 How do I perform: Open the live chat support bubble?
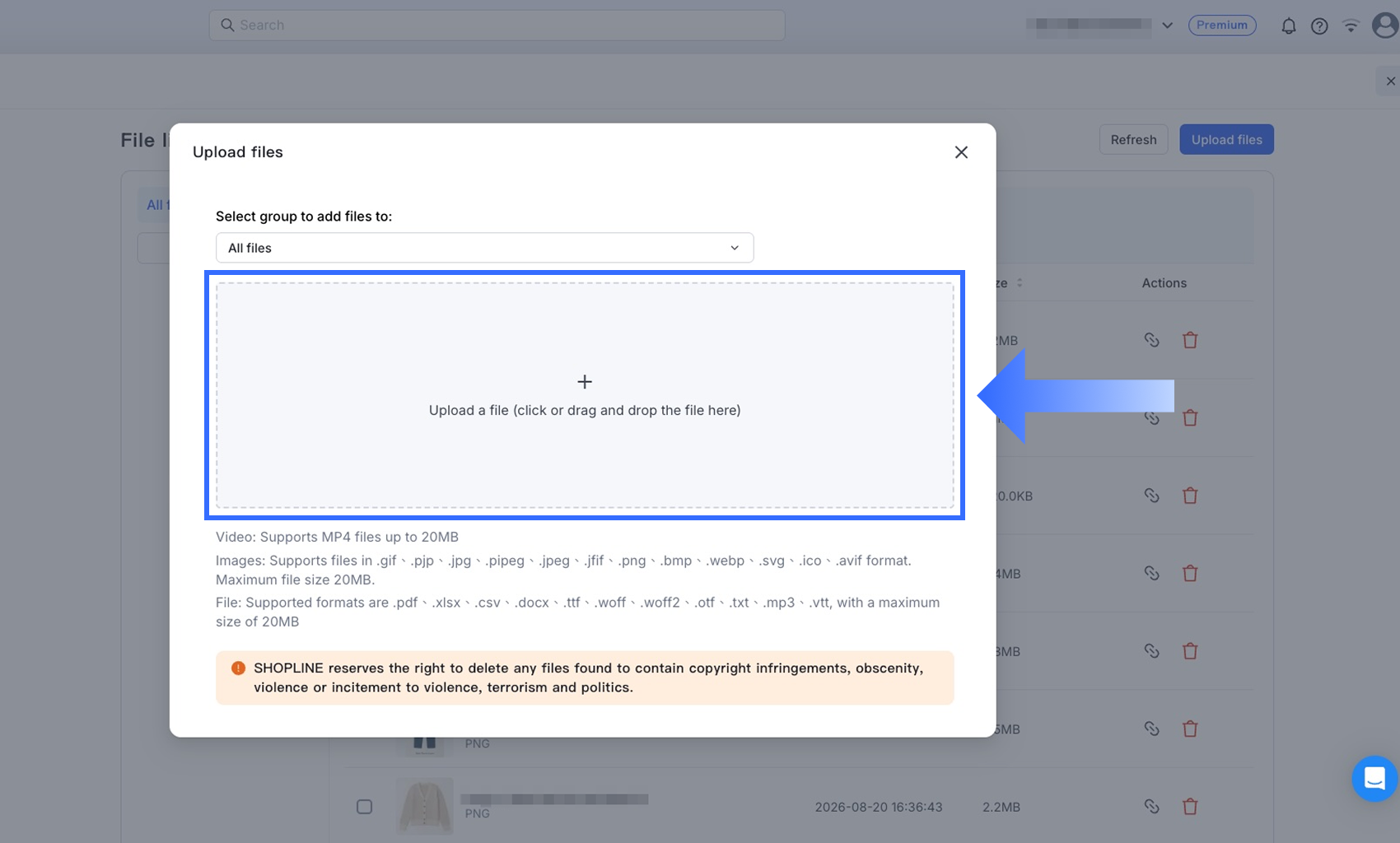tap(1374, 778)
